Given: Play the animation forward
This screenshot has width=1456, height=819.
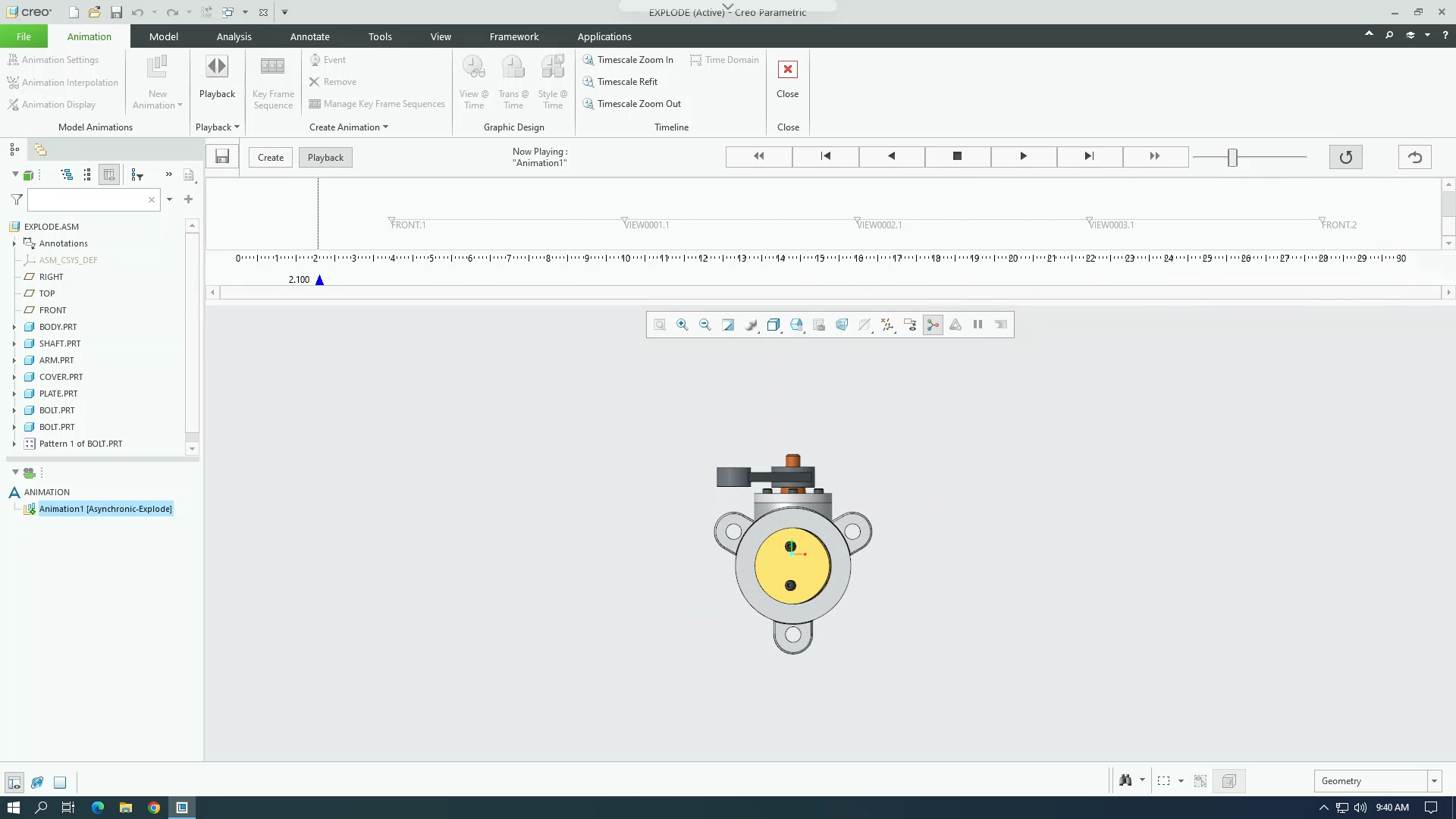Looking at the screenshot, I should (1023, 156).
